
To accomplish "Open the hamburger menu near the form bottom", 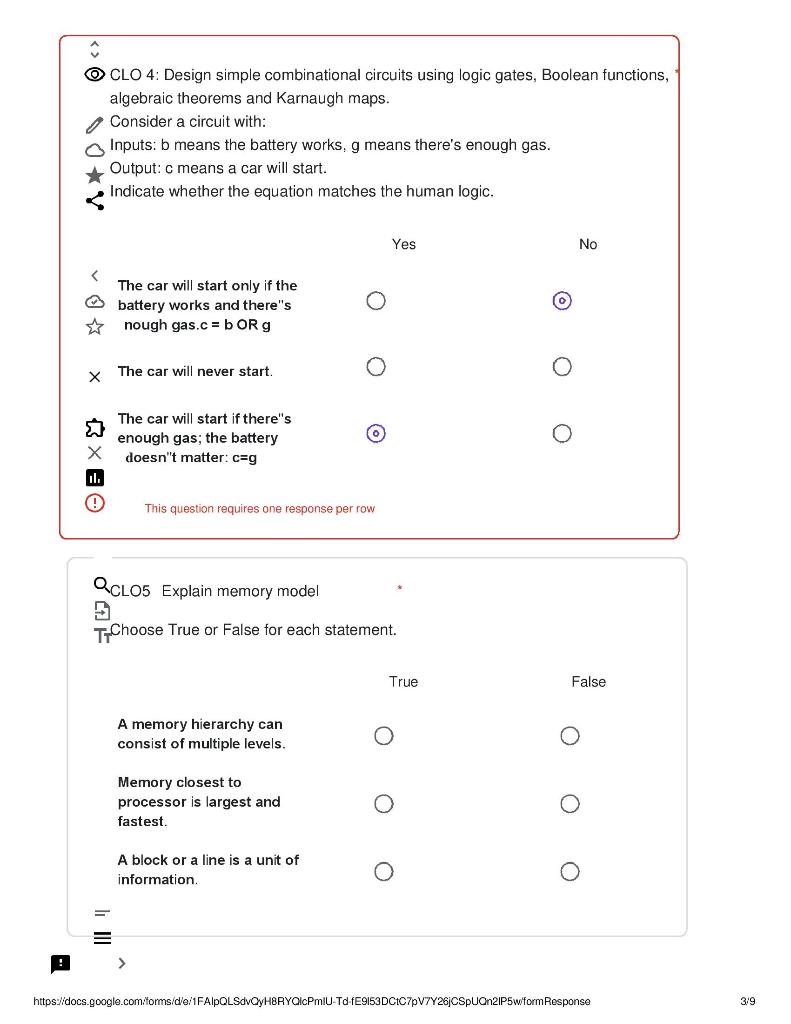I will [102, 938].
